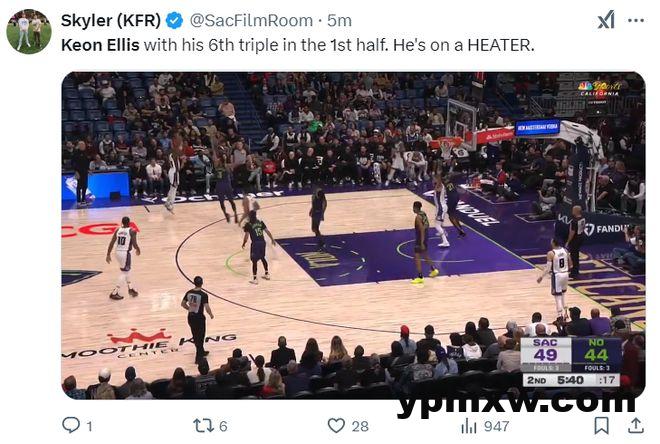This screenshot has height=444, width=660.
Task: Click the reply count number 1
Action: tap(89, 426)
